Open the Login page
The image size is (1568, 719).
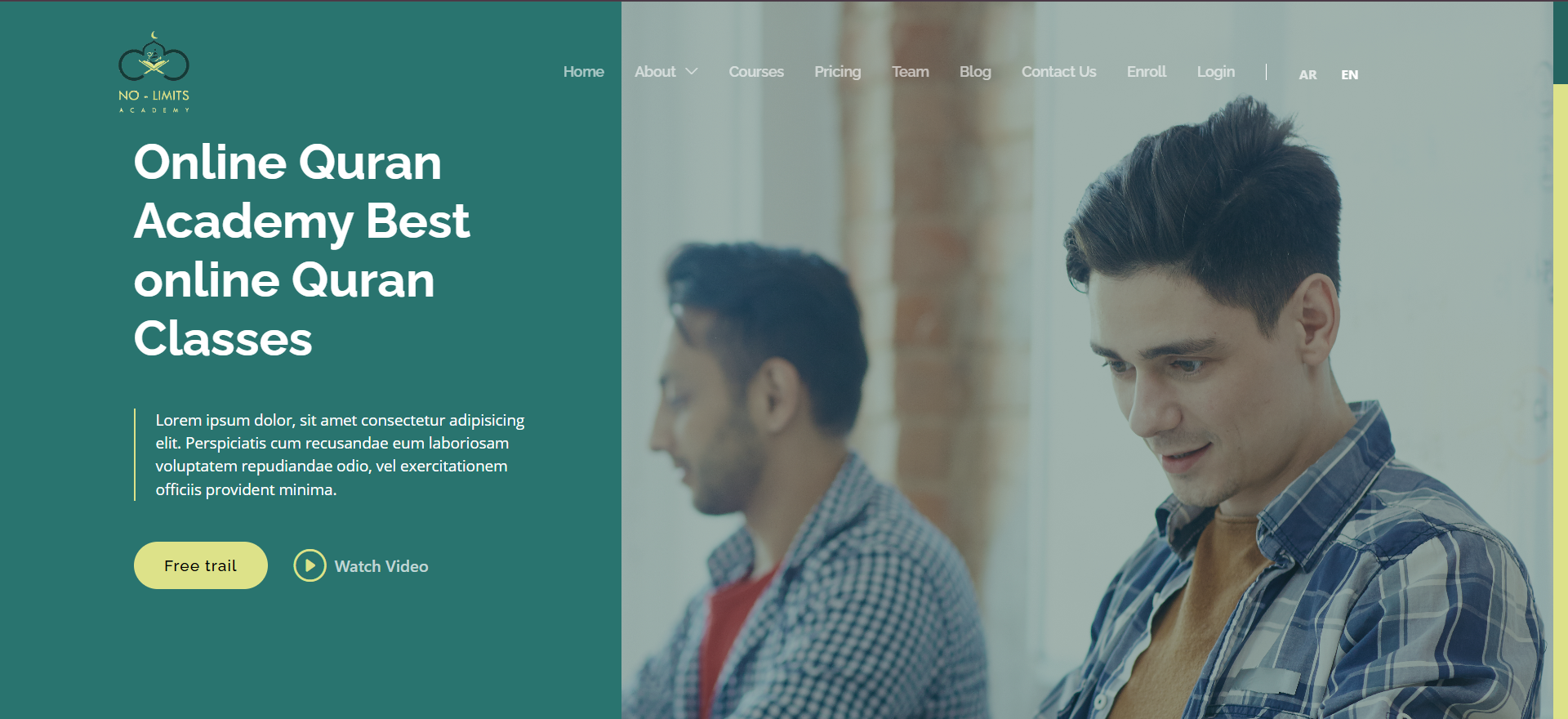[1215, 72]
